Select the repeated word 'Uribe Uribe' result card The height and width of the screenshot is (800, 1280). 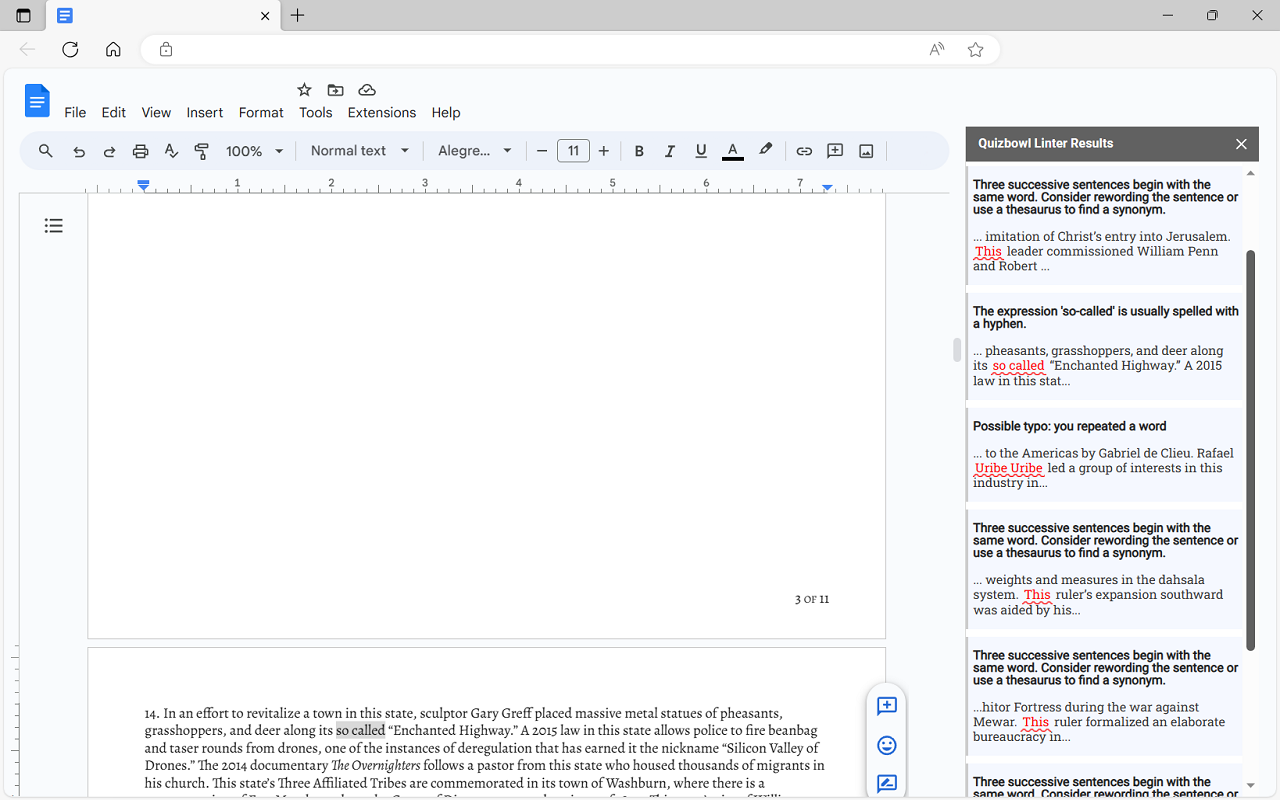tap(1105, 455)
